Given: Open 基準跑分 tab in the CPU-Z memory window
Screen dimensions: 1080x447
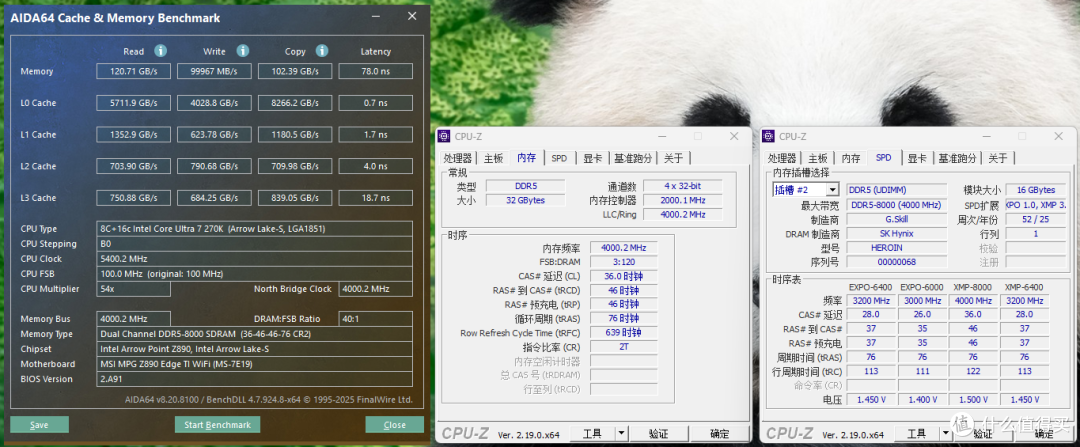Looking at the screenshot, I should [x=633, y=158].
